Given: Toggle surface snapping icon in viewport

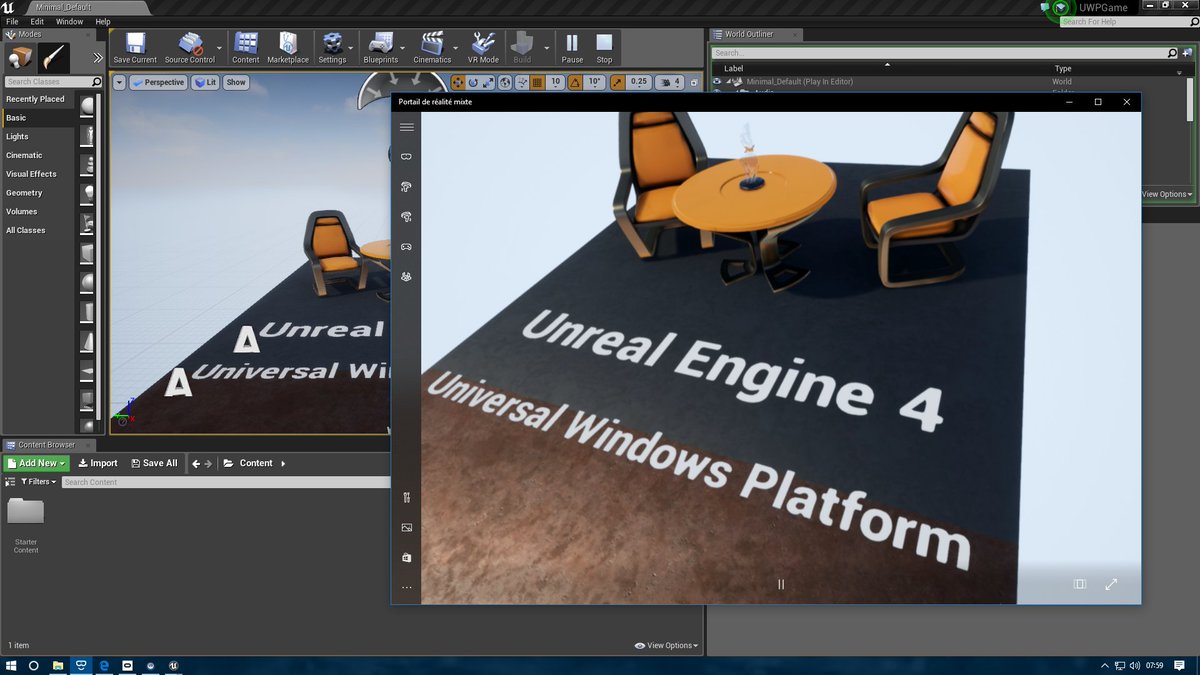Looking at the screenshot, I should (x=521, y=82).
